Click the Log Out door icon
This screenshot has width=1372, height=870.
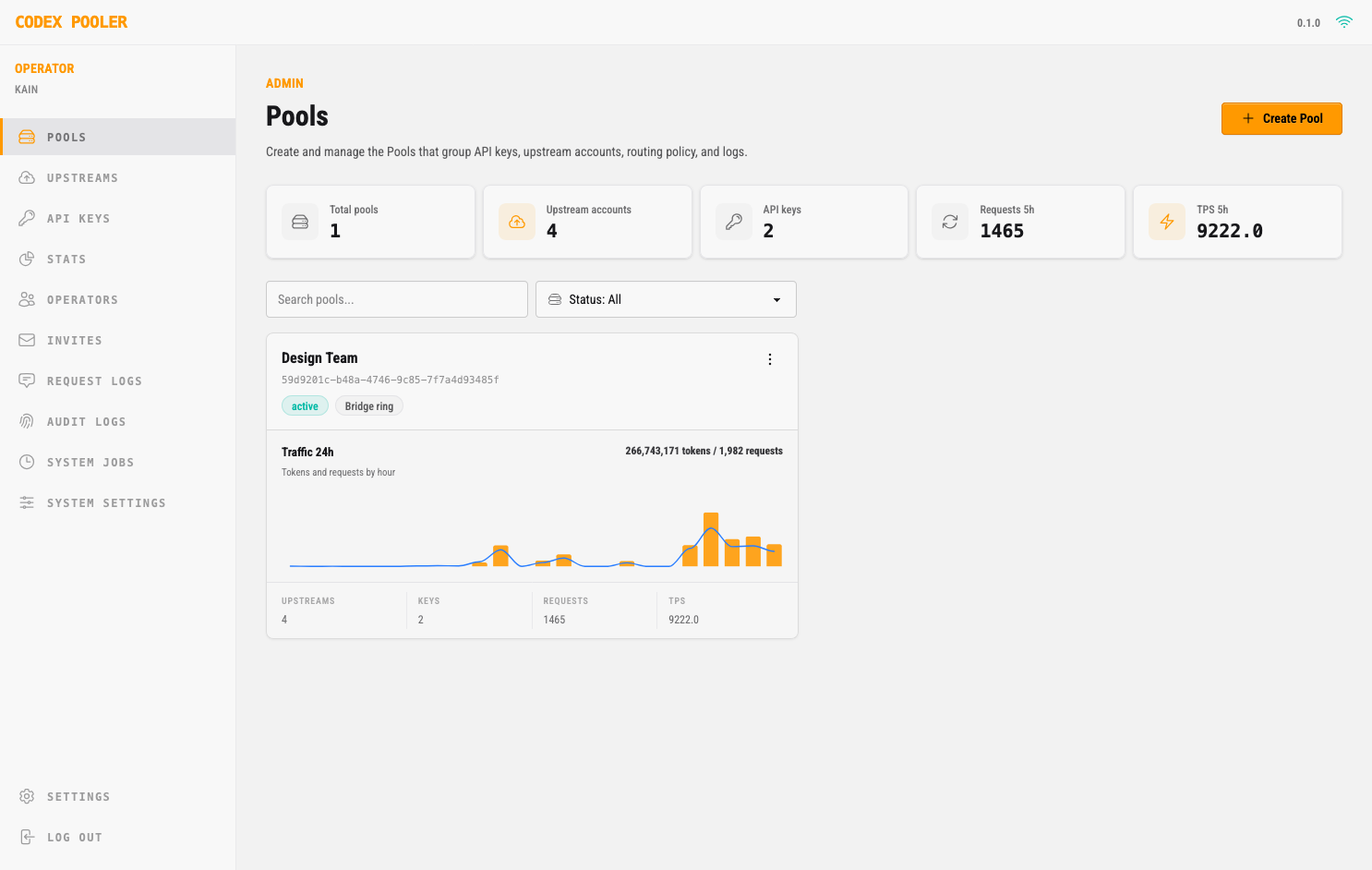click(x=27, y=837)
